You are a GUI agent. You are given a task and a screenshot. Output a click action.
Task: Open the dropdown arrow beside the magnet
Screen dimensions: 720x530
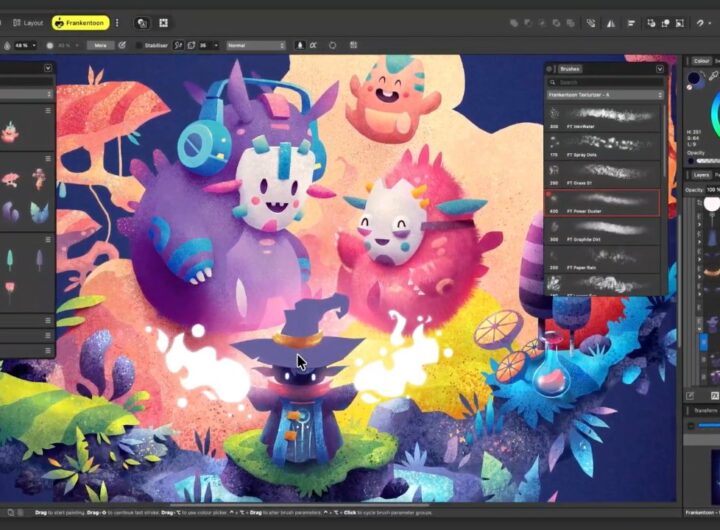710,23
